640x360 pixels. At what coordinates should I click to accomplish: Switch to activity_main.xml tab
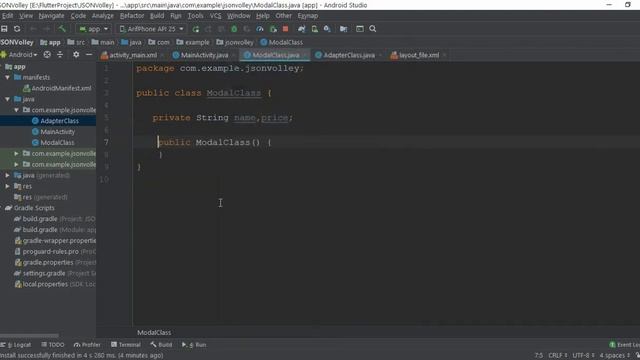(x=133, y=55)
